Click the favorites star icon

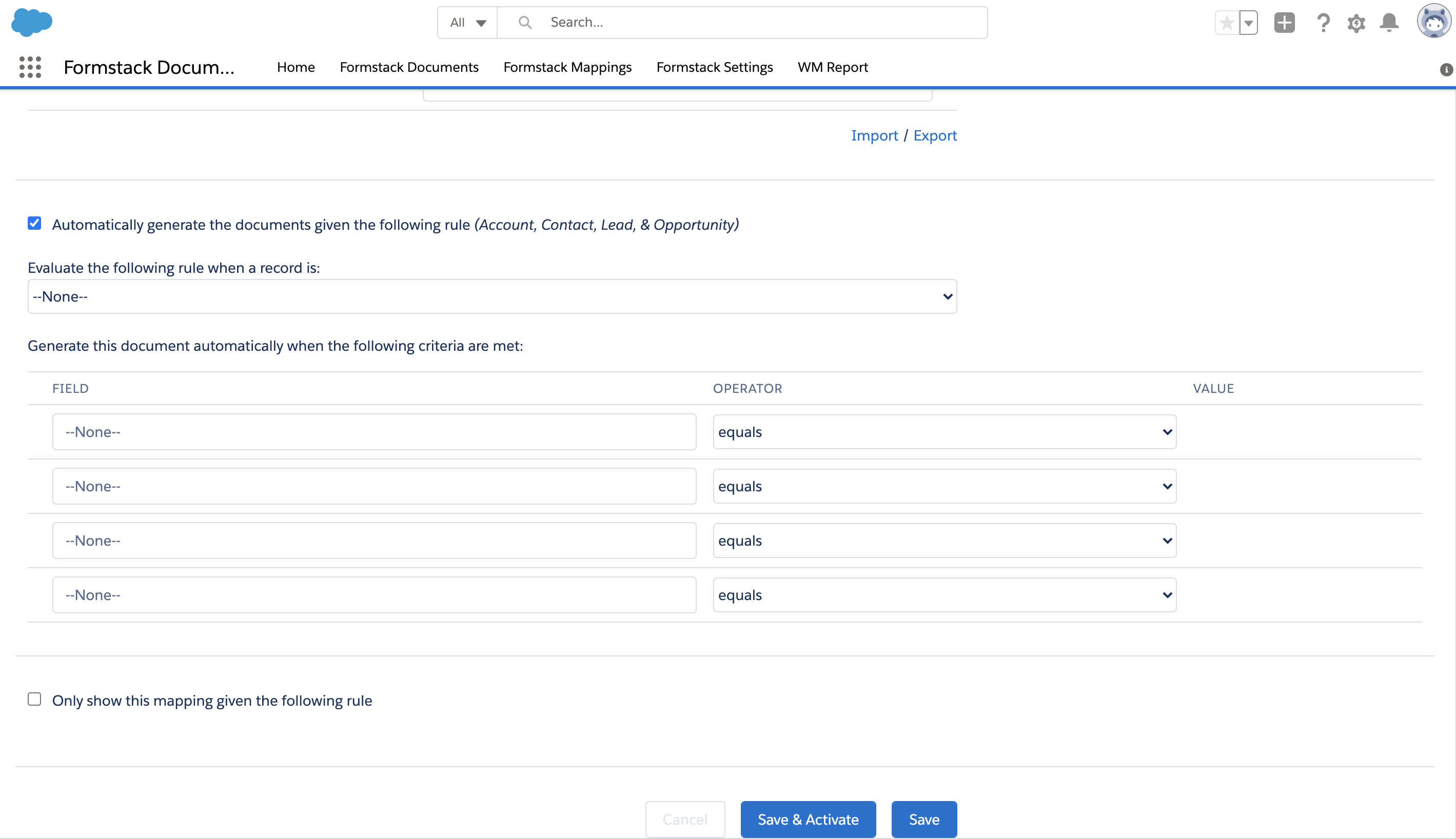click(1227, 23)
